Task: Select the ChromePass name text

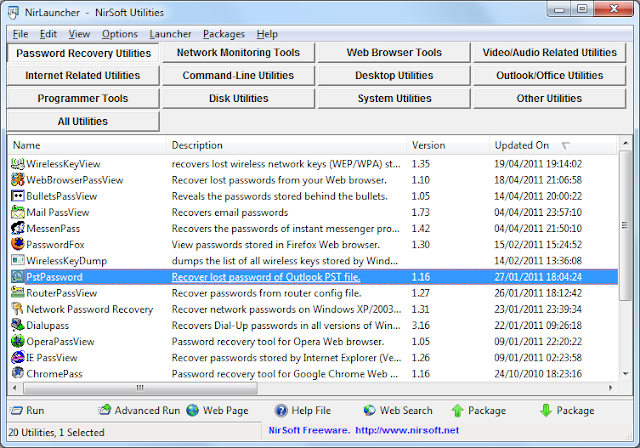Action: [x=54, y=374]
